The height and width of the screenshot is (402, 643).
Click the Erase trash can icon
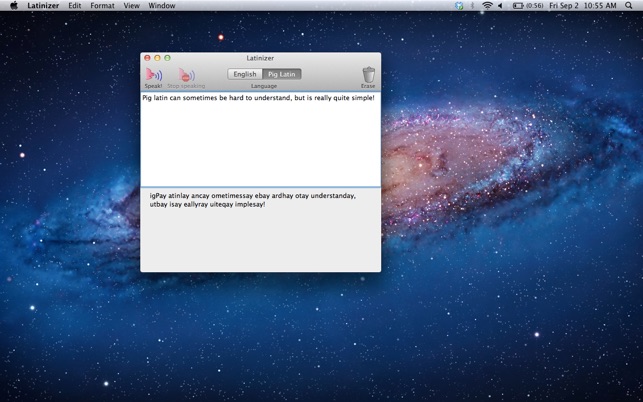point(368,75)
